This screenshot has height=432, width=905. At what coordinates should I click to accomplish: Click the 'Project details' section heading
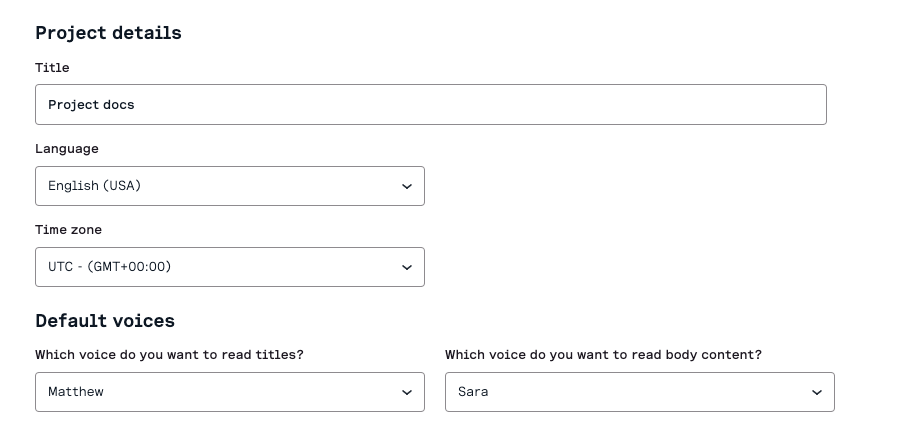[108, 33]
